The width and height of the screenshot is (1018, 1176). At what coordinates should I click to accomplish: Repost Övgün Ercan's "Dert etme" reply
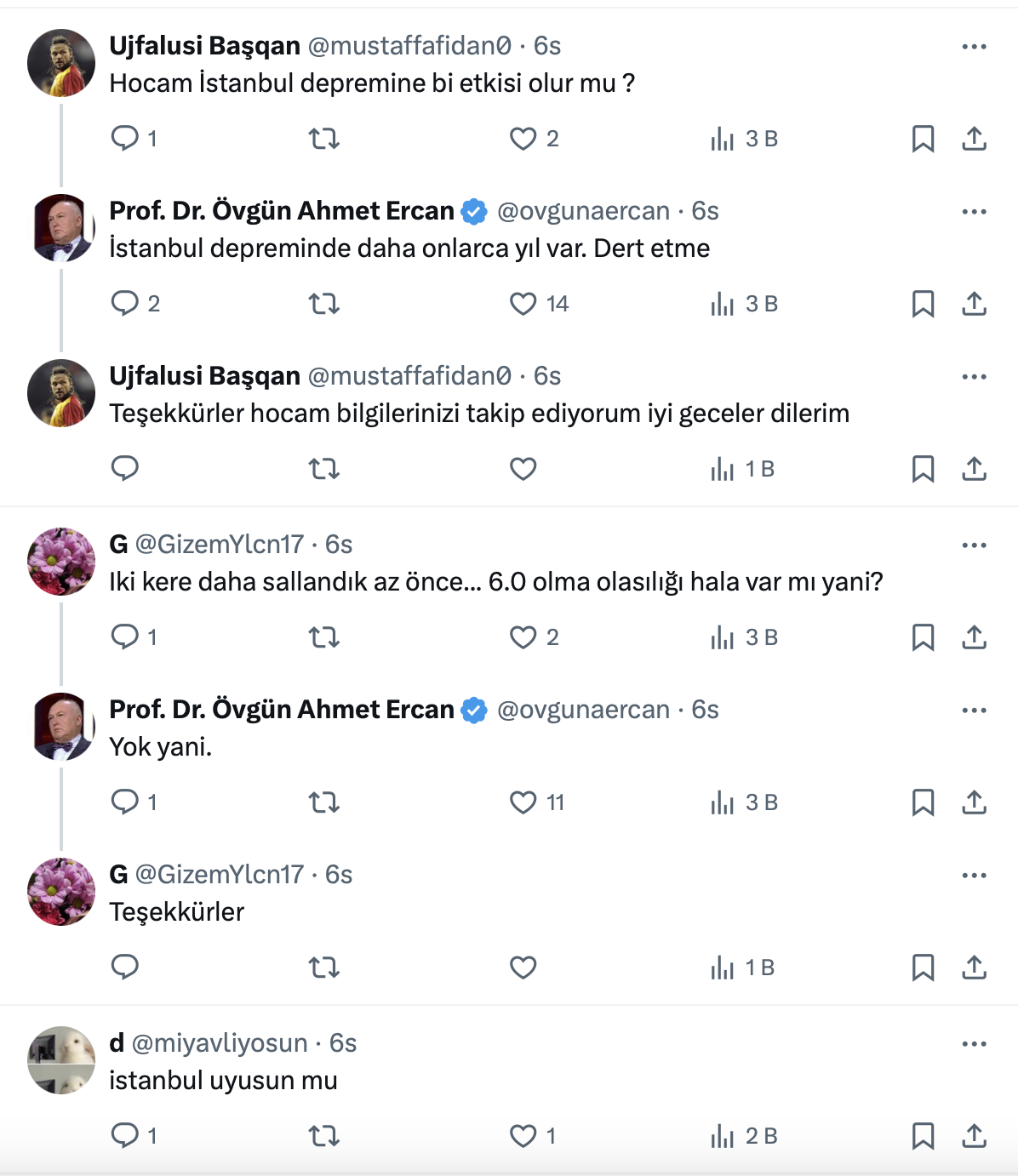(323, 304)
